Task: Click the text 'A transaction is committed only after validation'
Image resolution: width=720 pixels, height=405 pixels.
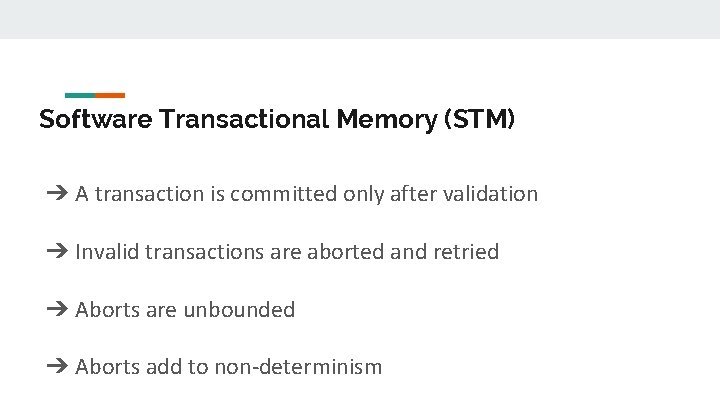Action: coord(306,194)
